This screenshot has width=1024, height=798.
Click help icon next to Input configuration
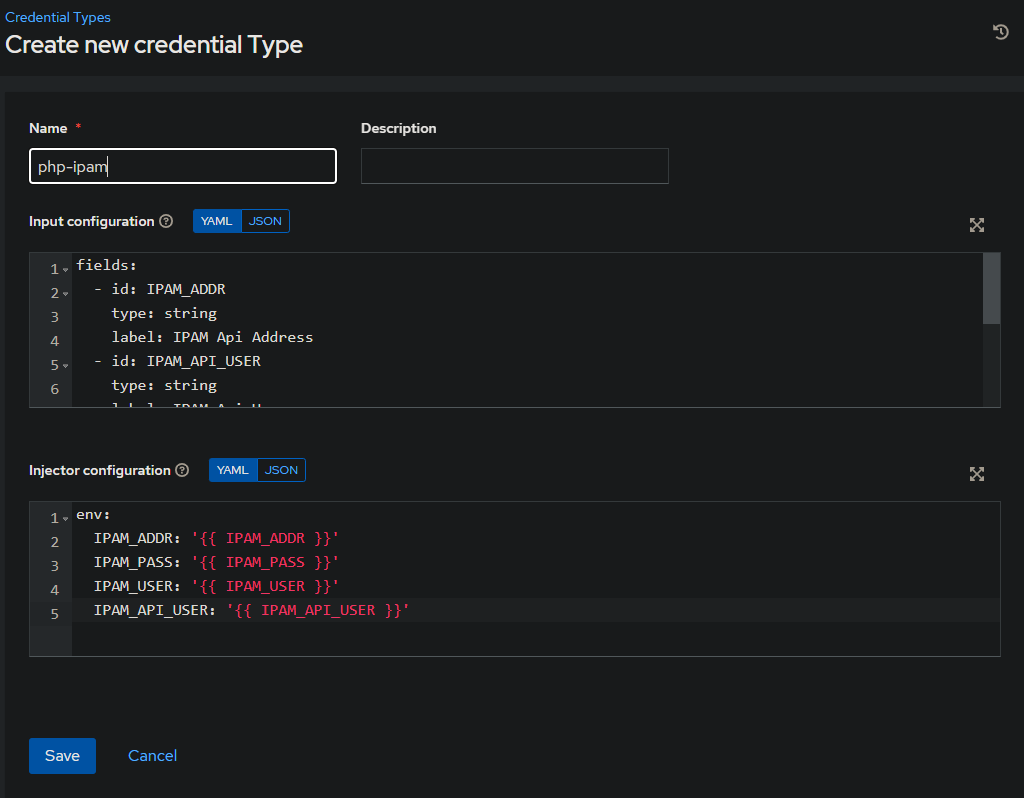[x=167, y=221]
